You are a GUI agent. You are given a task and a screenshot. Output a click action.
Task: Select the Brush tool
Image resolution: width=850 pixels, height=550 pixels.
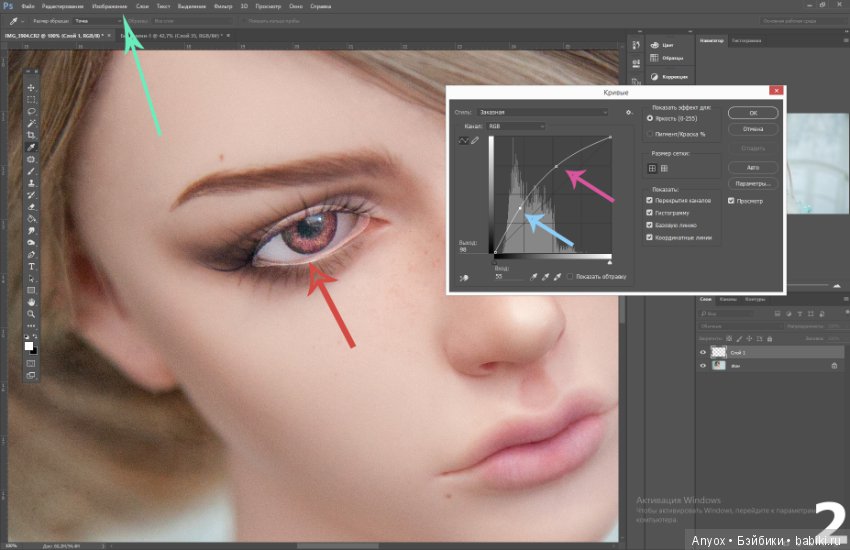pos(31,171)
